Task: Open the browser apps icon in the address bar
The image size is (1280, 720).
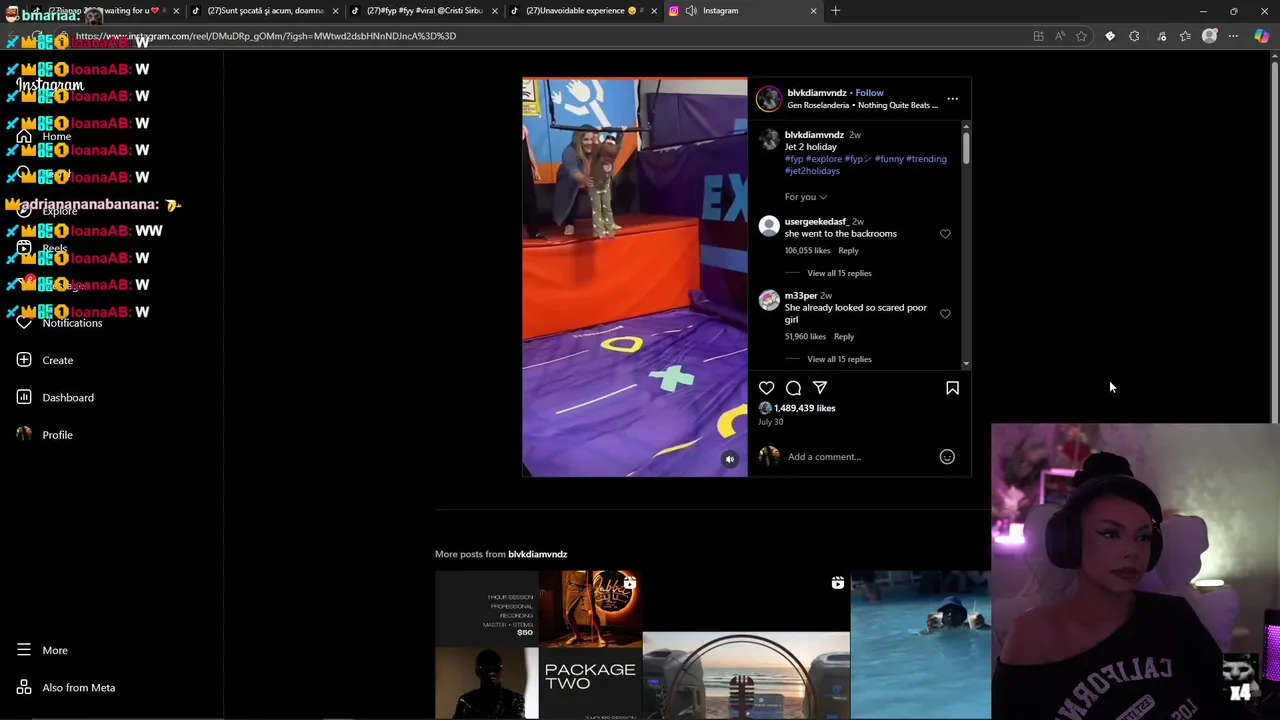Action: click(x=1038, y=36)
